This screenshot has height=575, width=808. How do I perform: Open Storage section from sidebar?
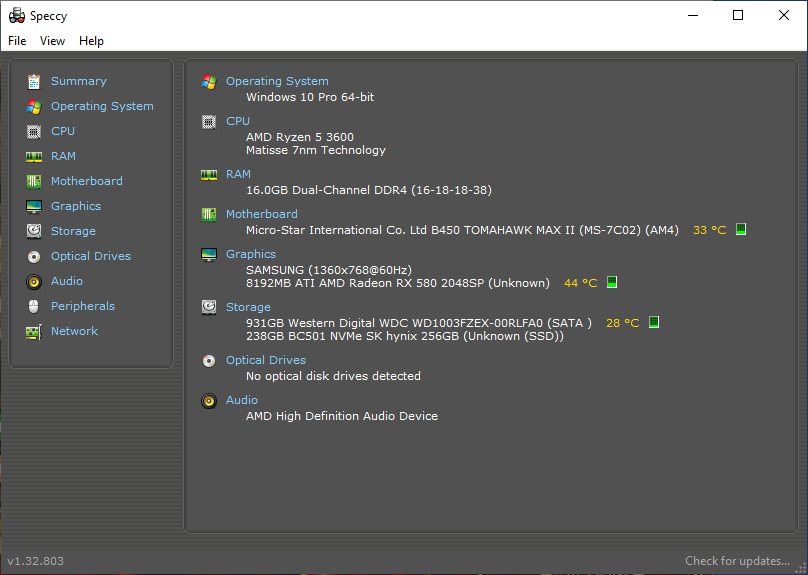(73, 231)
